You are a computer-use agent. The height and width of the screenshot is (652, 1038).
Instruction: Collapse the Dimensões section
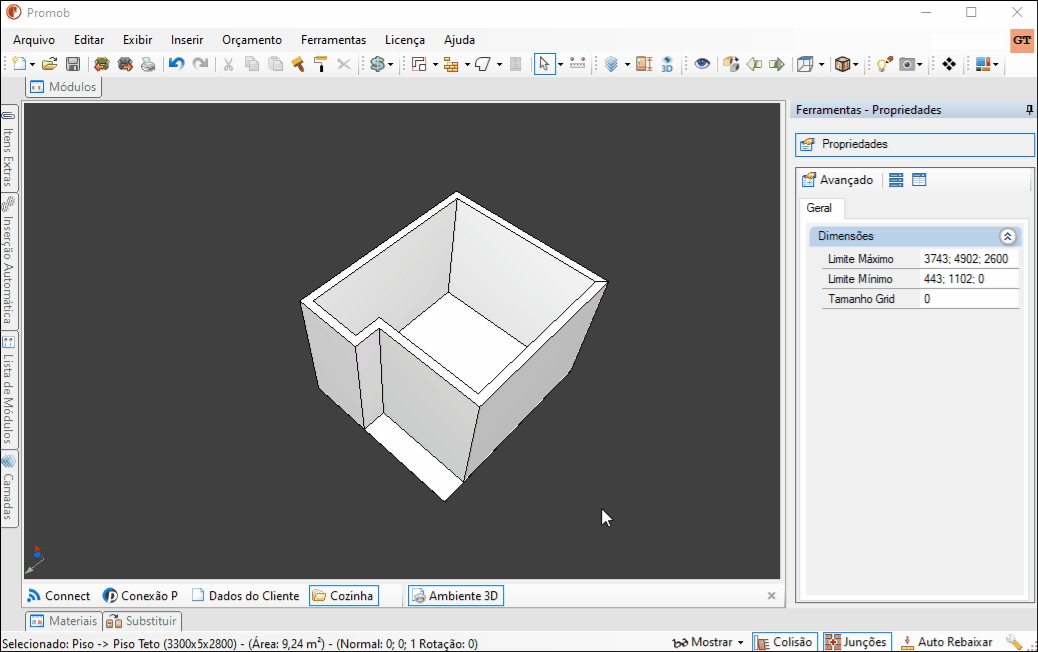tap(1008, 236)
